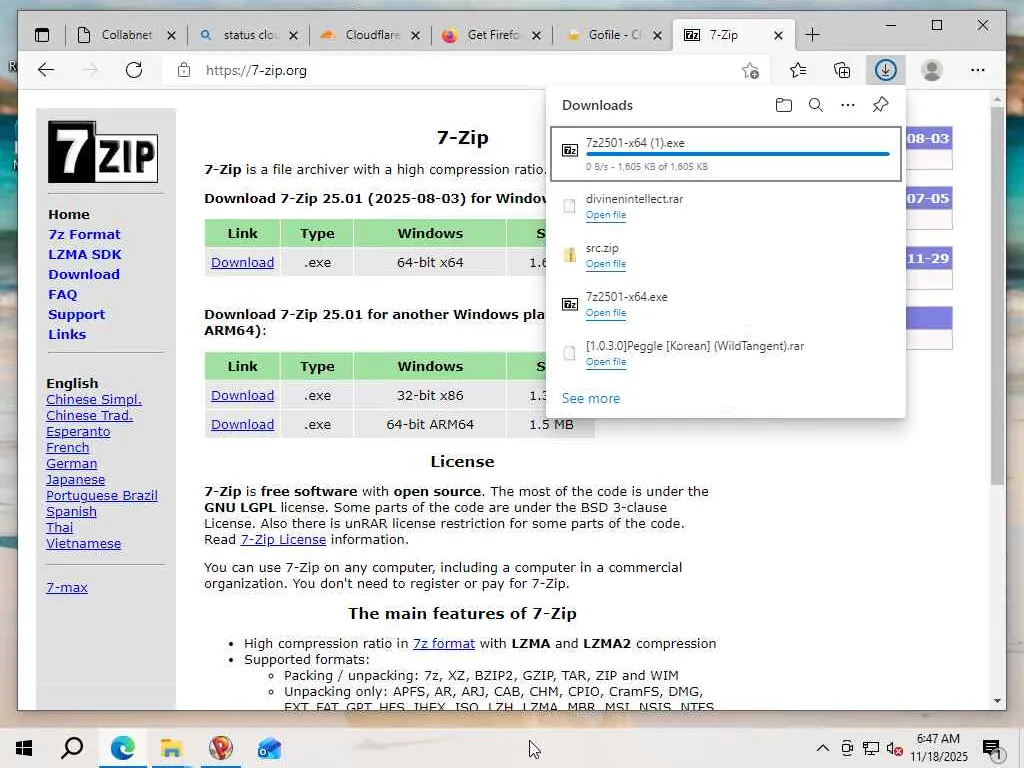Open Windows Start menu
Viewport: 1024px width, 768px height.
24,748
